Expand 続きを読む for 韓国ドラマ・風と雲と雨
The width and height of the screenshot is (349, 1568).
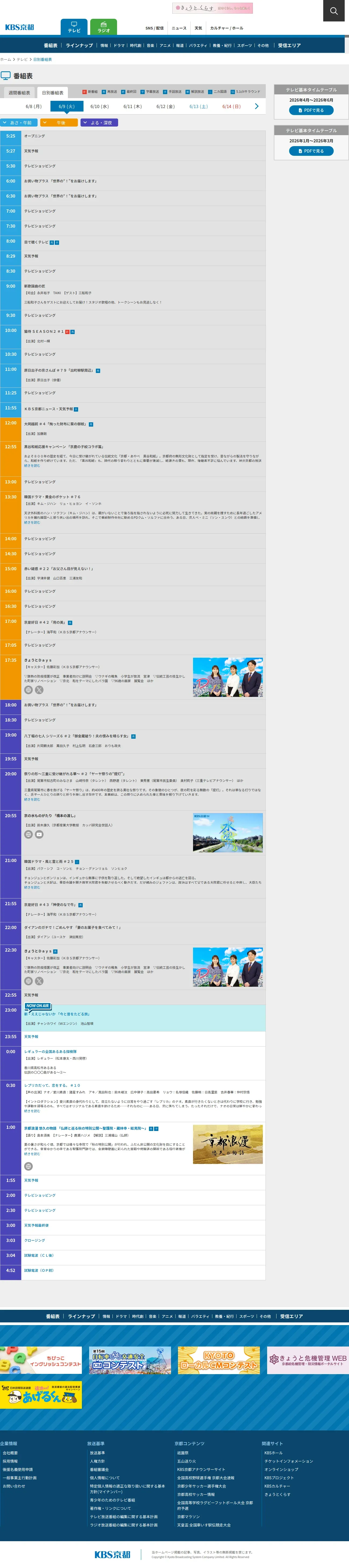[x=32, y=887]
